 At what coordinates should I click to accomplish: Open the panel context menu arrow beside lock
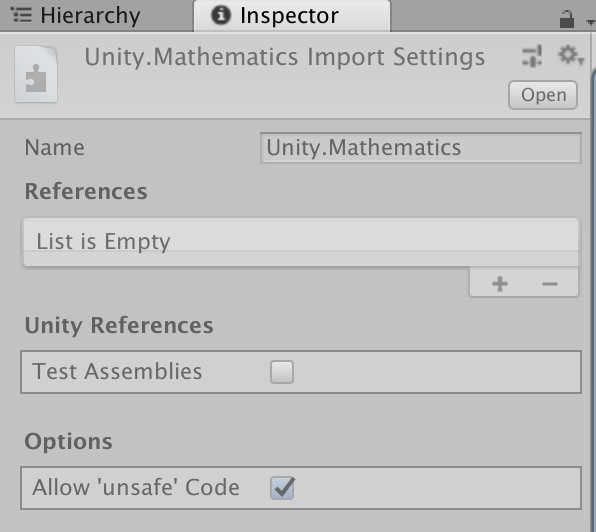pos(590,23)
